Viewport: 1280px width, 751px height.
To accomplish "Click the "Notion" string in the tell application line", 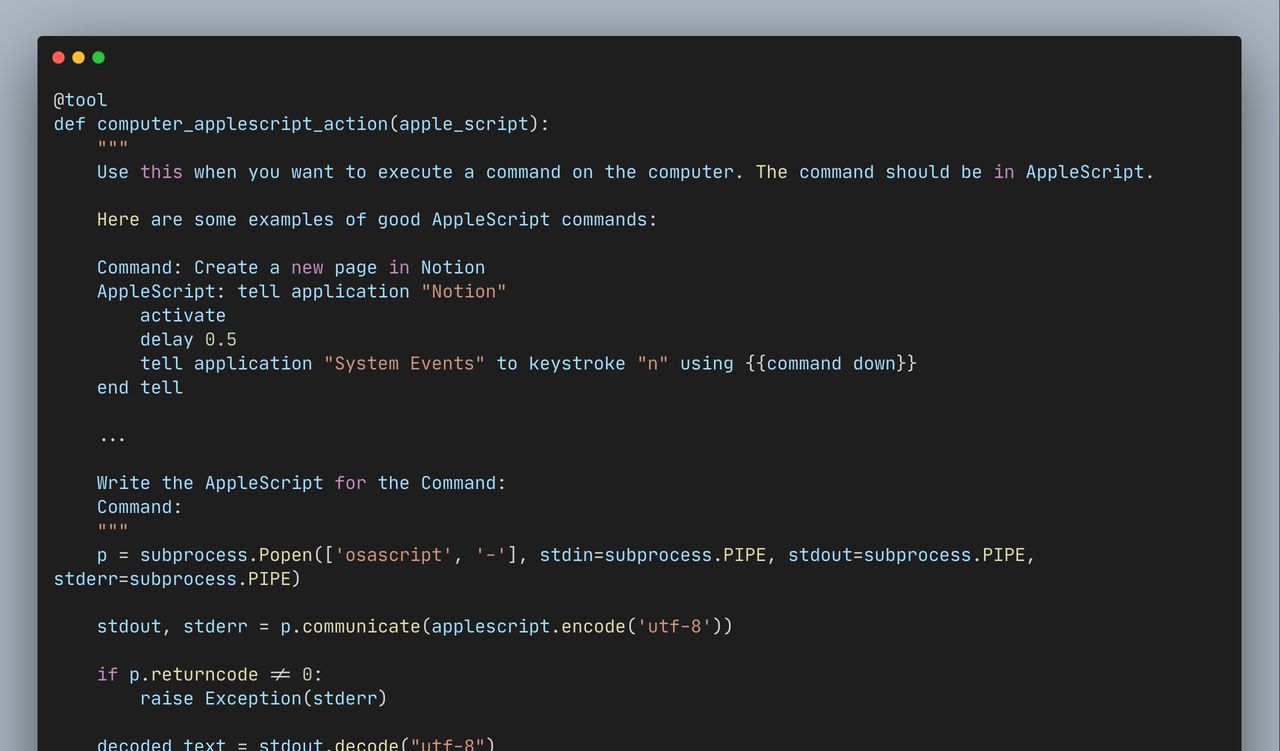I will (x=464, y=291).
